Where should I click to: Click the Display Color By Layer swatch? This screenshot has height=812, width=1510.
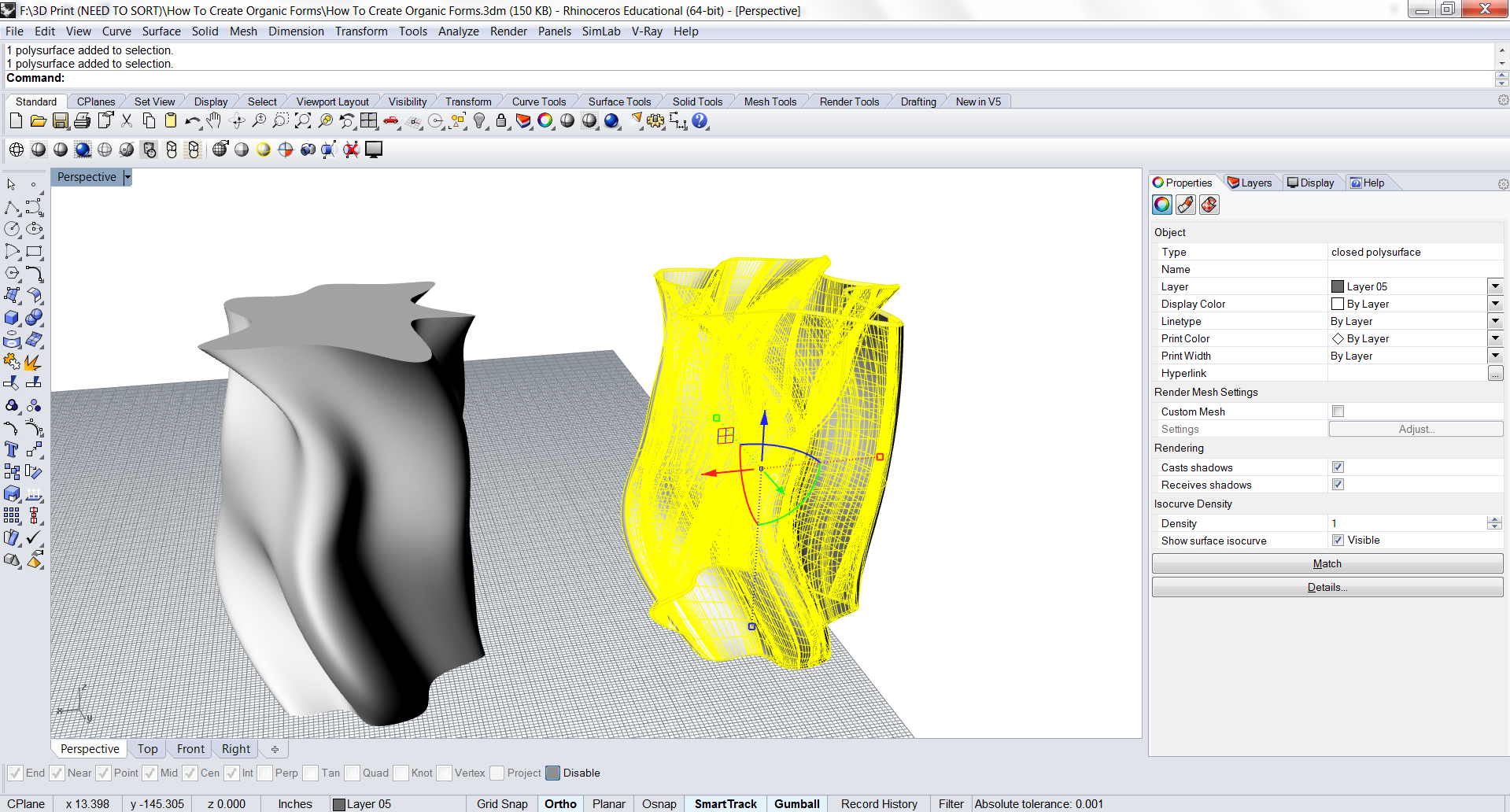pos(1338,304)
